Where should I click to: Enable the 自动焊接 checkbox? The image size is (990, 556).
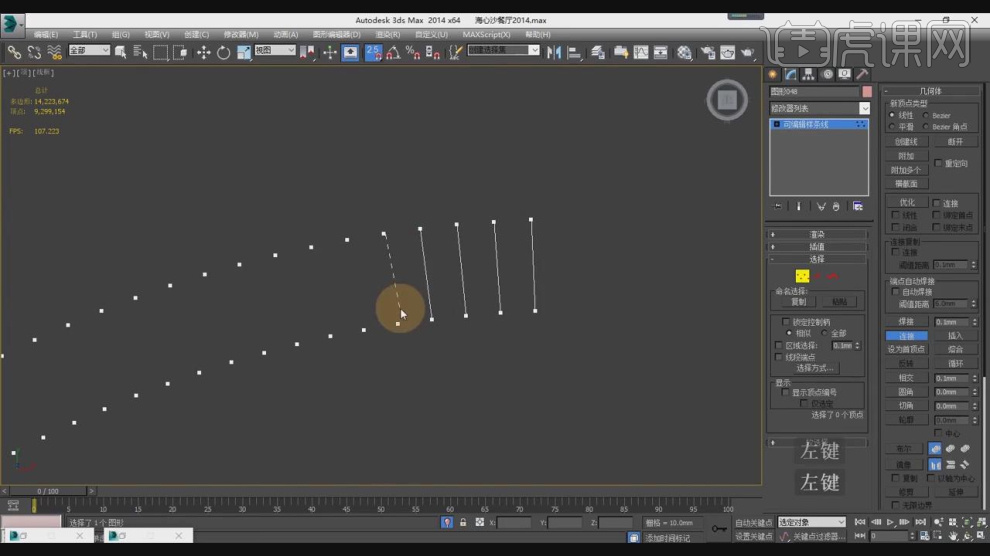point(896,292)
